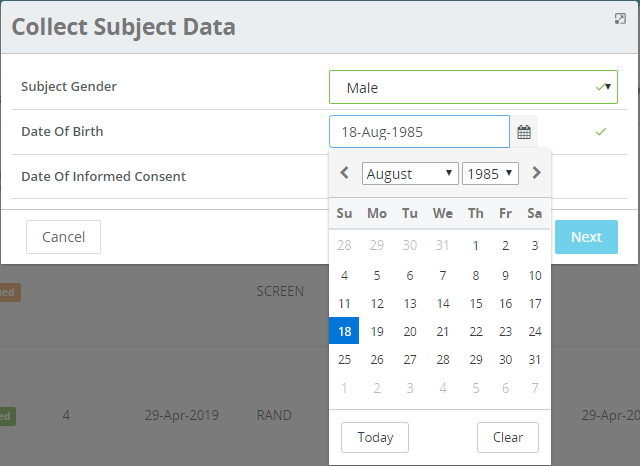640x466 pixels.
Task: Click the Date Of Informed Consent label
Action: (103, 177)
